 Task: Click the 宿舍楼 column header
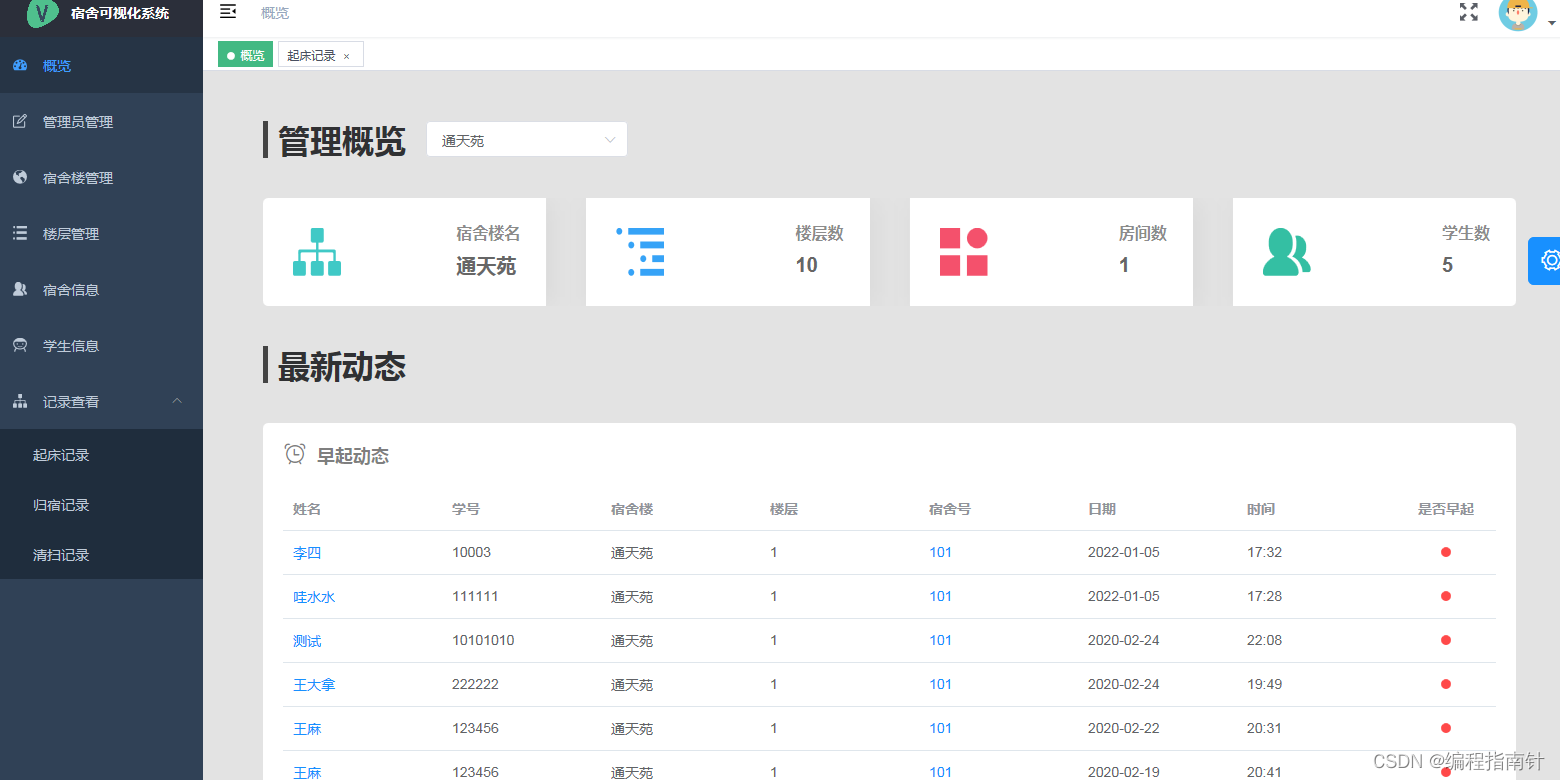[632, 509]
